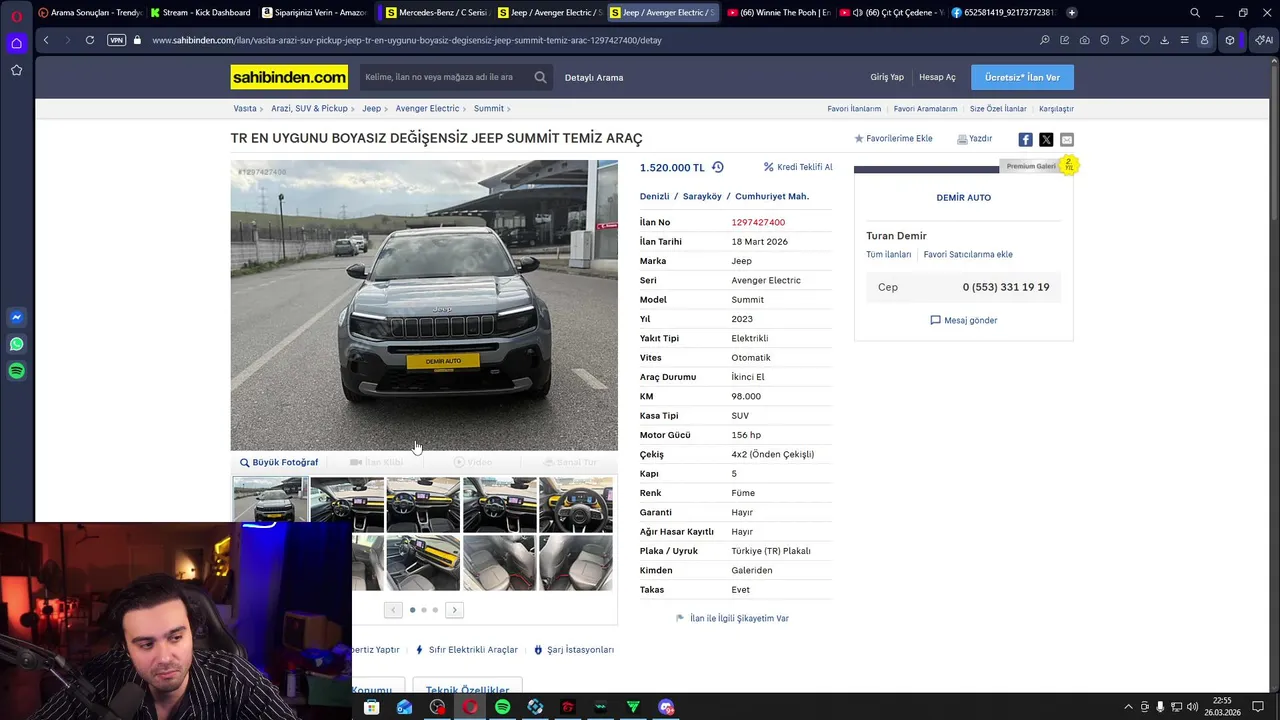Open new browser tab with plus button

(x=1072, y=12)
